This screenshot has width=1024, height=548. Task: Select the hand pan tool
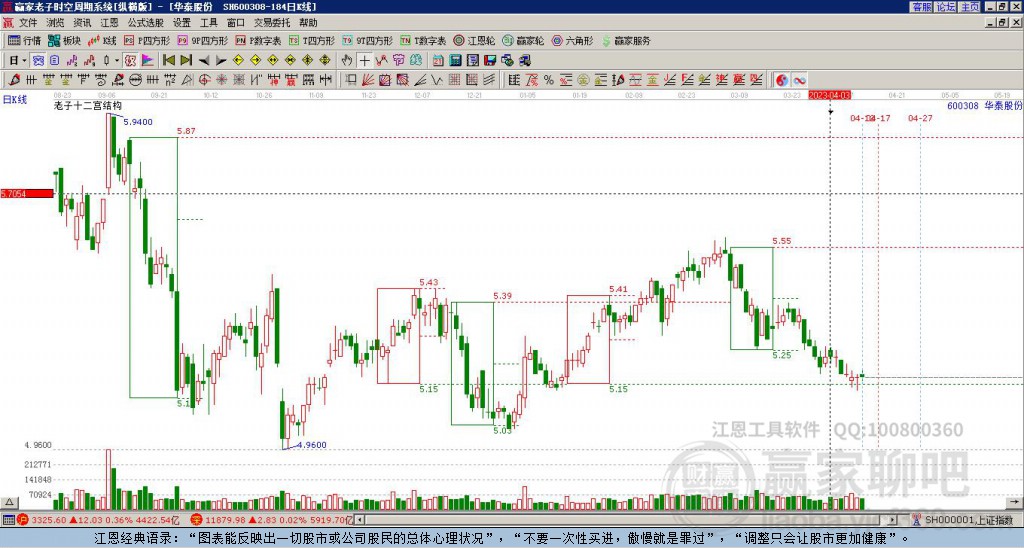coord(347,61)
